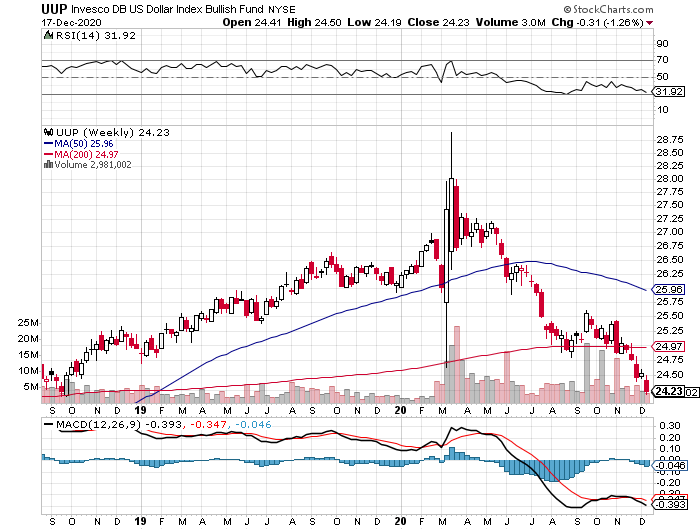Viewport: 700px width, 530px height.
Task: Click the 26.50 price axis label
Action: [670, 260]
